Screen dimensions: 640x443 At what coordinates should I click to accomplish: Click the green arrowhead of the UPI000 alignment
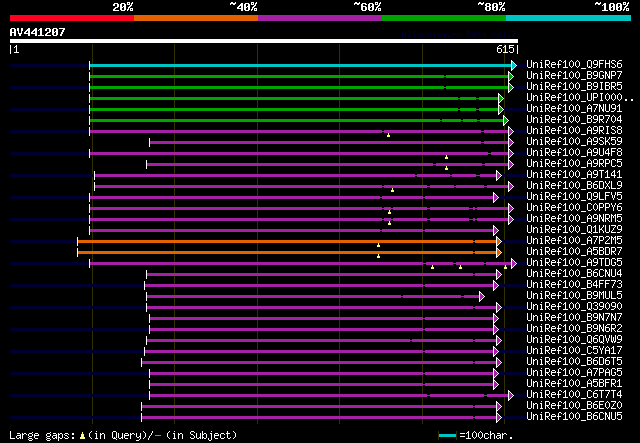click(501, 98)
